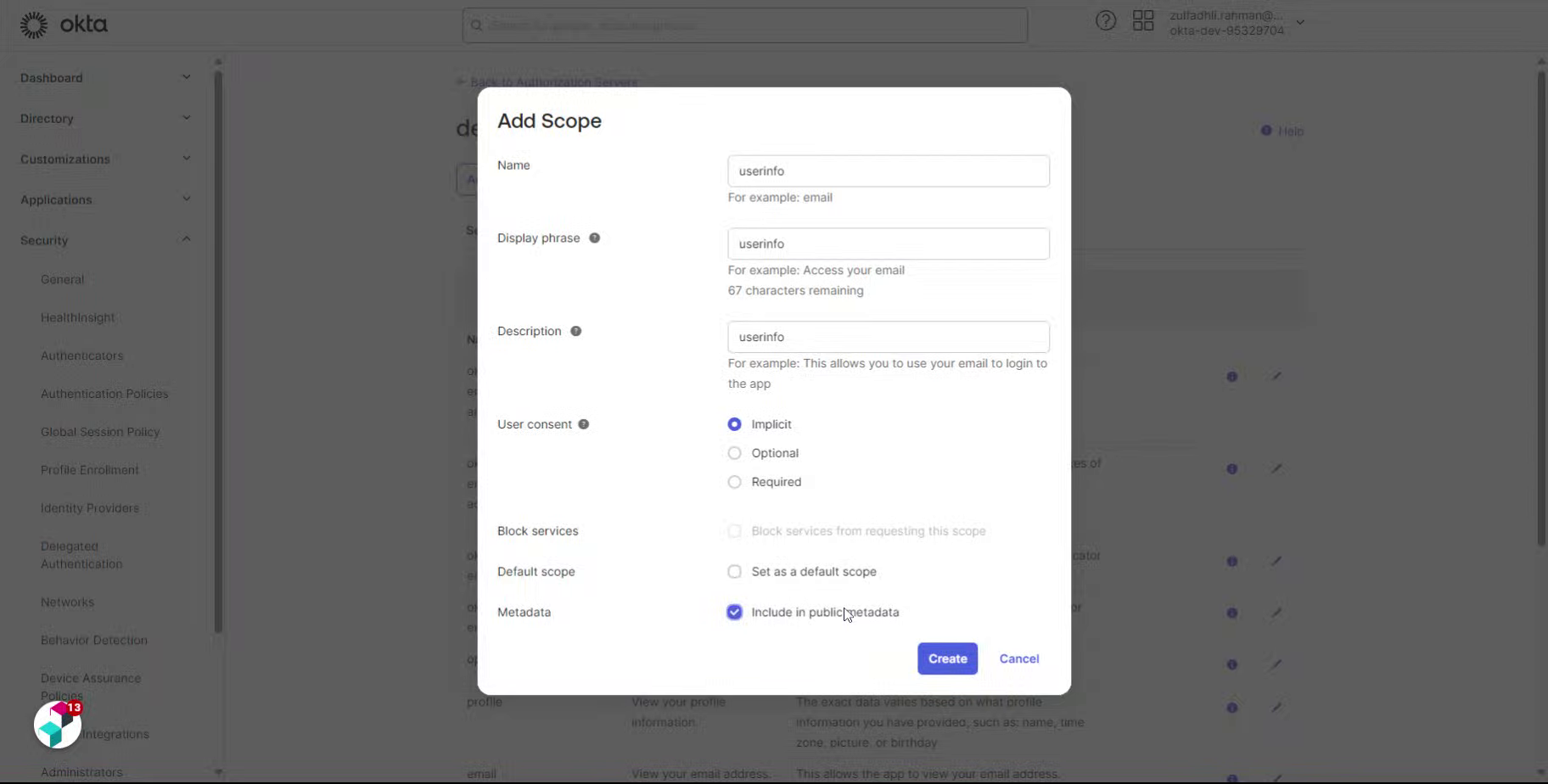Click the info icon next to Description
This screenshot has height=784, width=1548.
[x=576, y=331]
